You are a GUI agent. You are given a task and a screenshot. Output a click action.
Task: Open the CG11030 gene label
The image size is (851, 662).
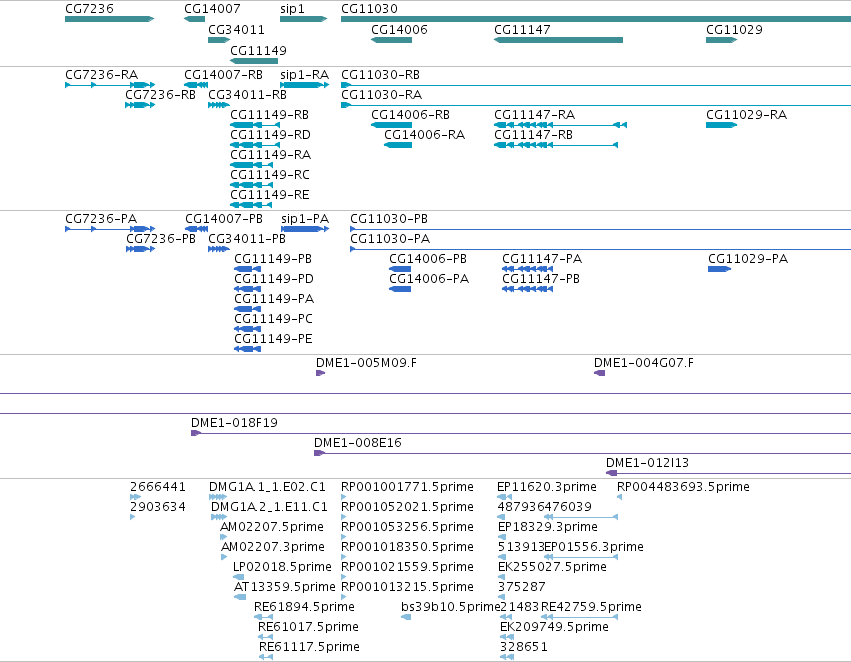click(369, 9)
